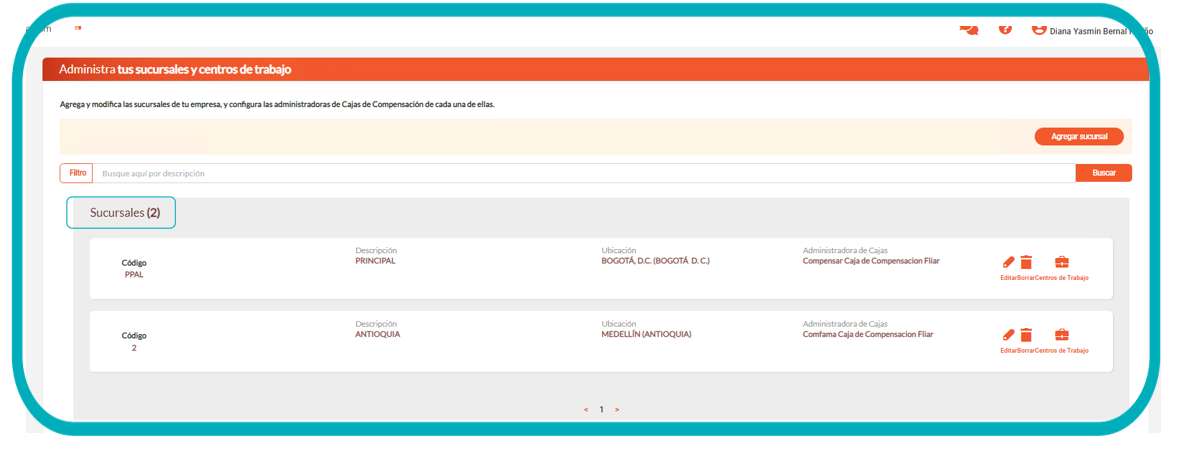
Task: Click BOGOTÁ, D.C. location text
Action: coord(656,261)
